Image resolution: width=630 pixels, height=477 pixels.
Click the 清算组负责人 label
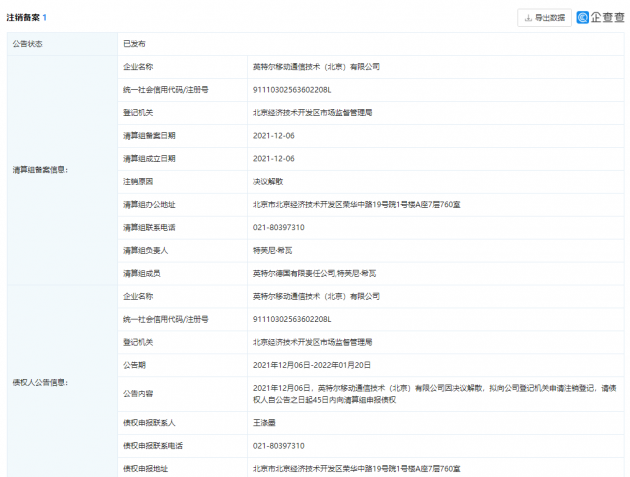coord(145,250)
